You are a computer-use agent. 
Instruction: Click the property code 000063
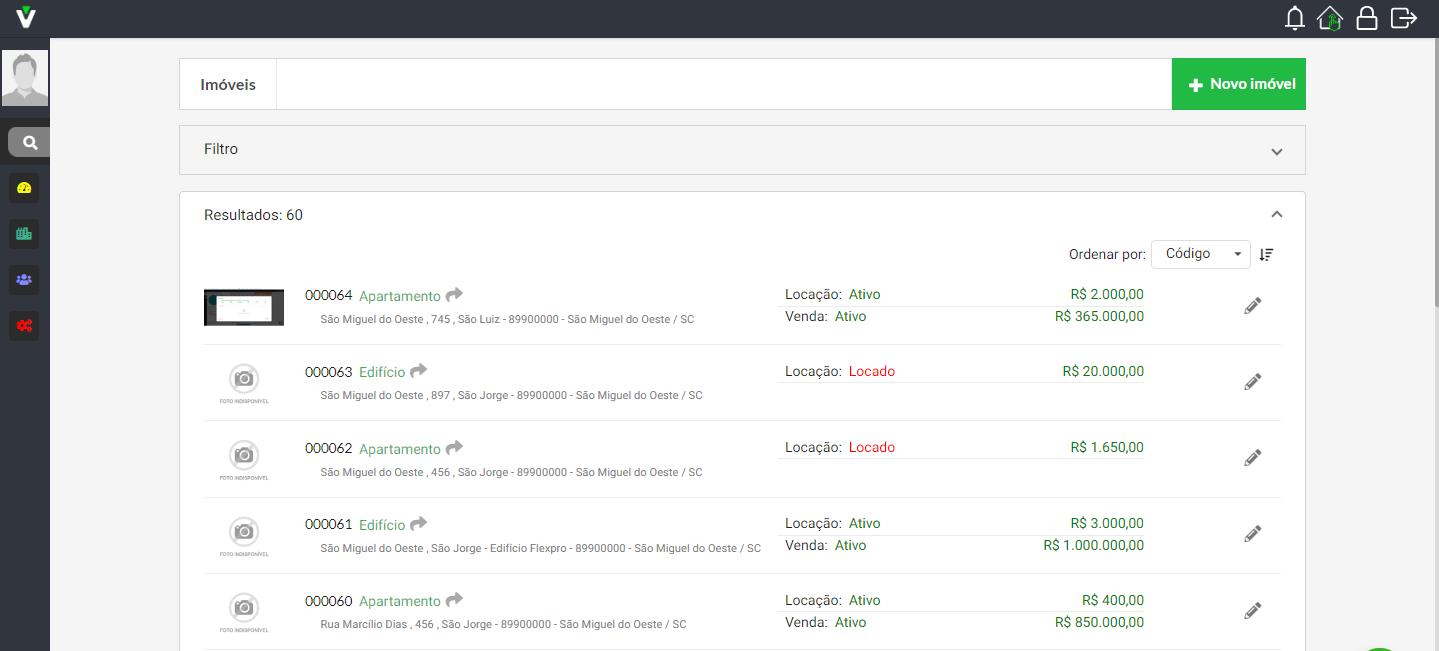pos(329,372)
